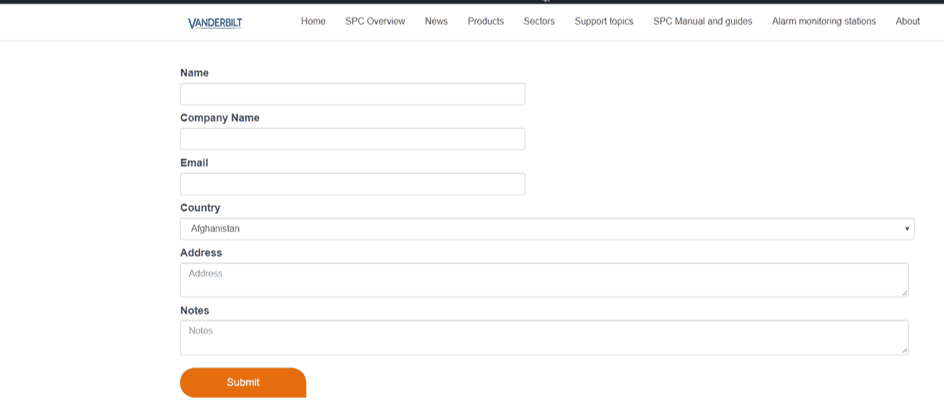Select the Email input box
The image size is (944, 419).
352,184
